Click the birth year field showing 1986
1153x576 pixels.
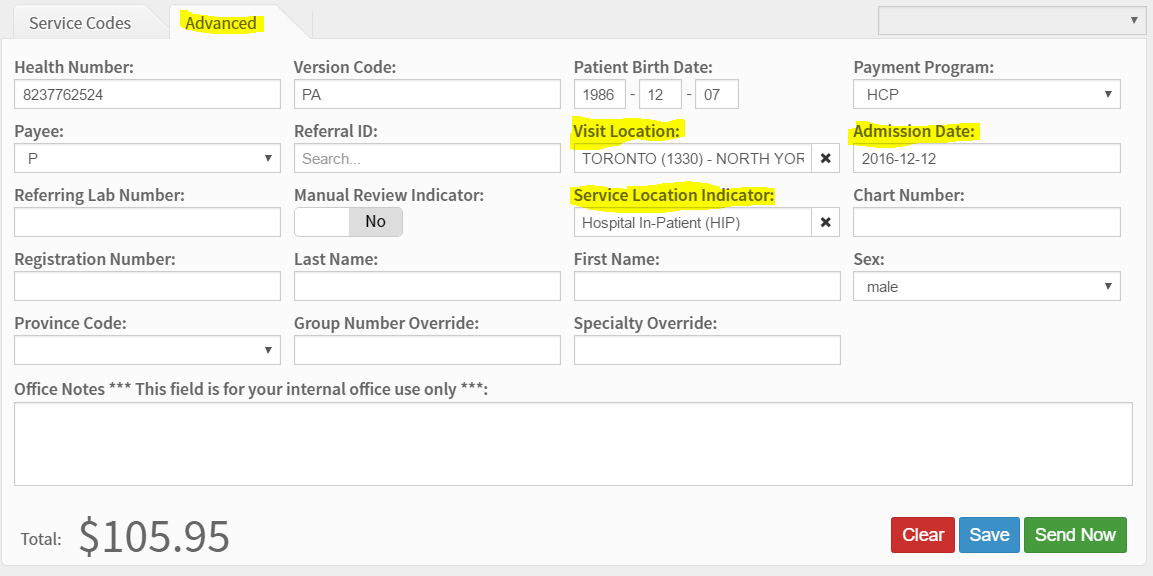coord(599,94)
